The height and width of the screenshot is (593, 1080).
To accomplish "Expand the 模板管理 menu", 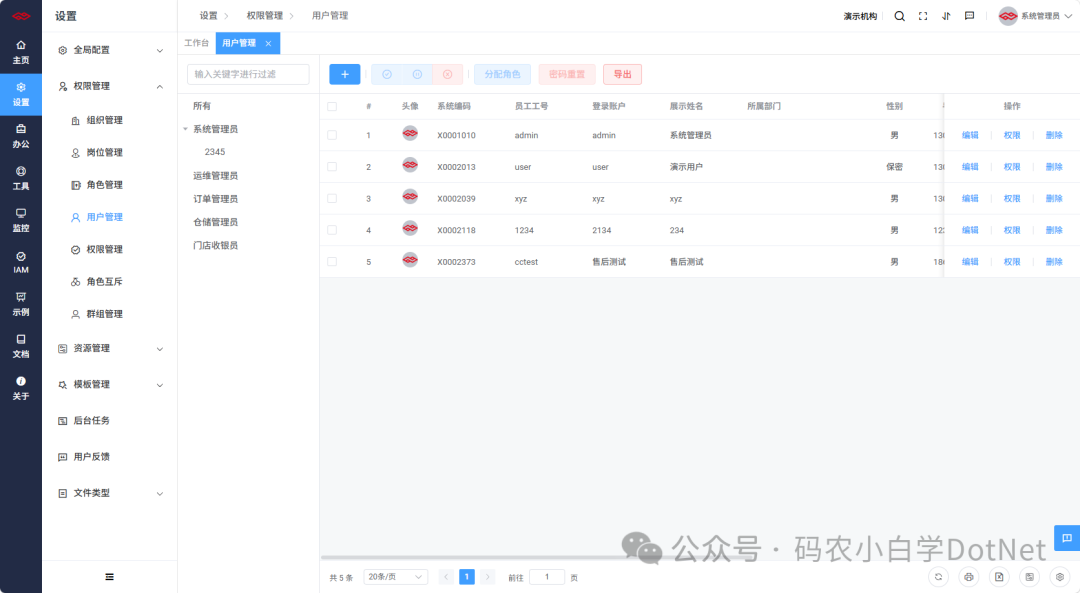I will [x=110, y=384].
